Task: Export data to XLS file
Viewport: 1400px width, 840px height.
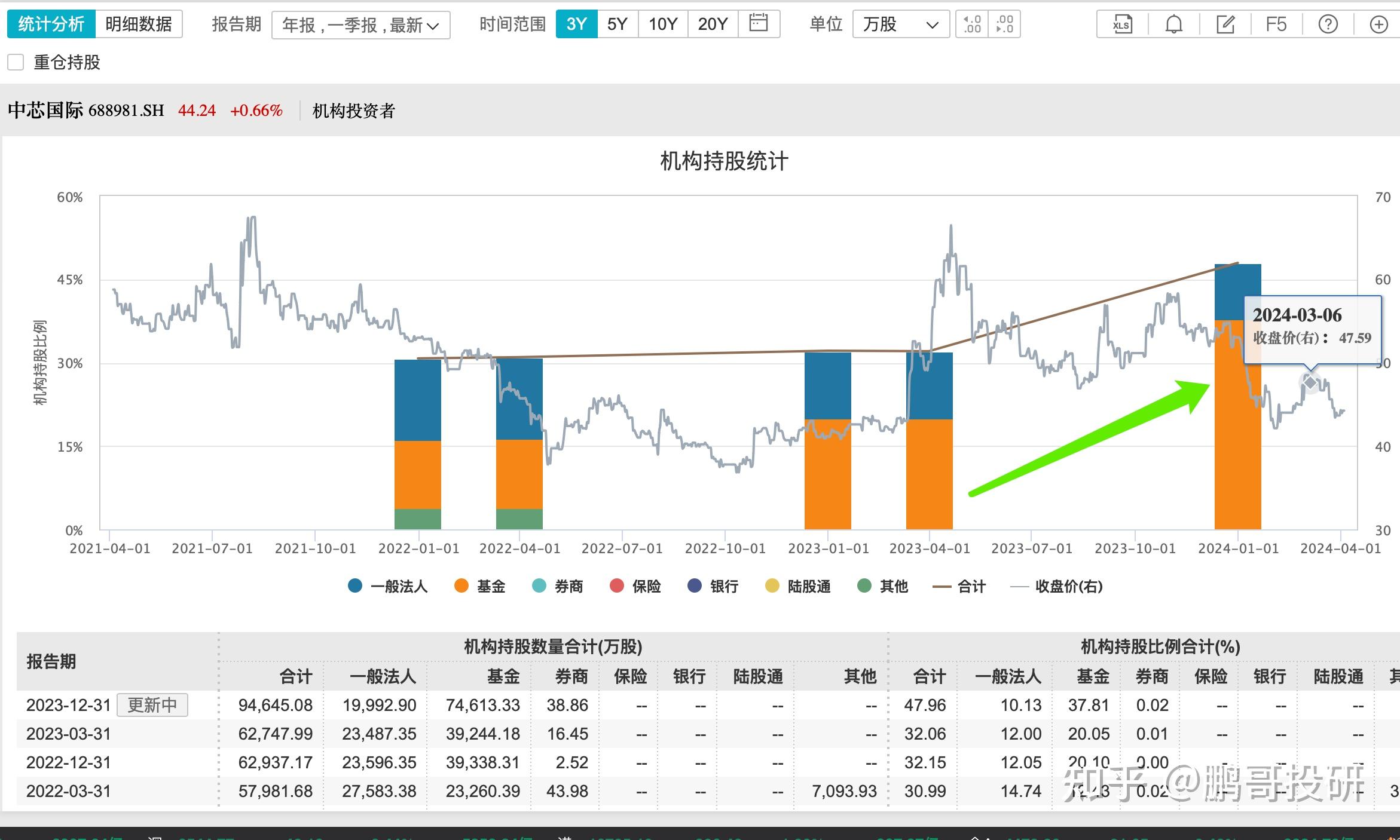Action: tap(1122, 24)
